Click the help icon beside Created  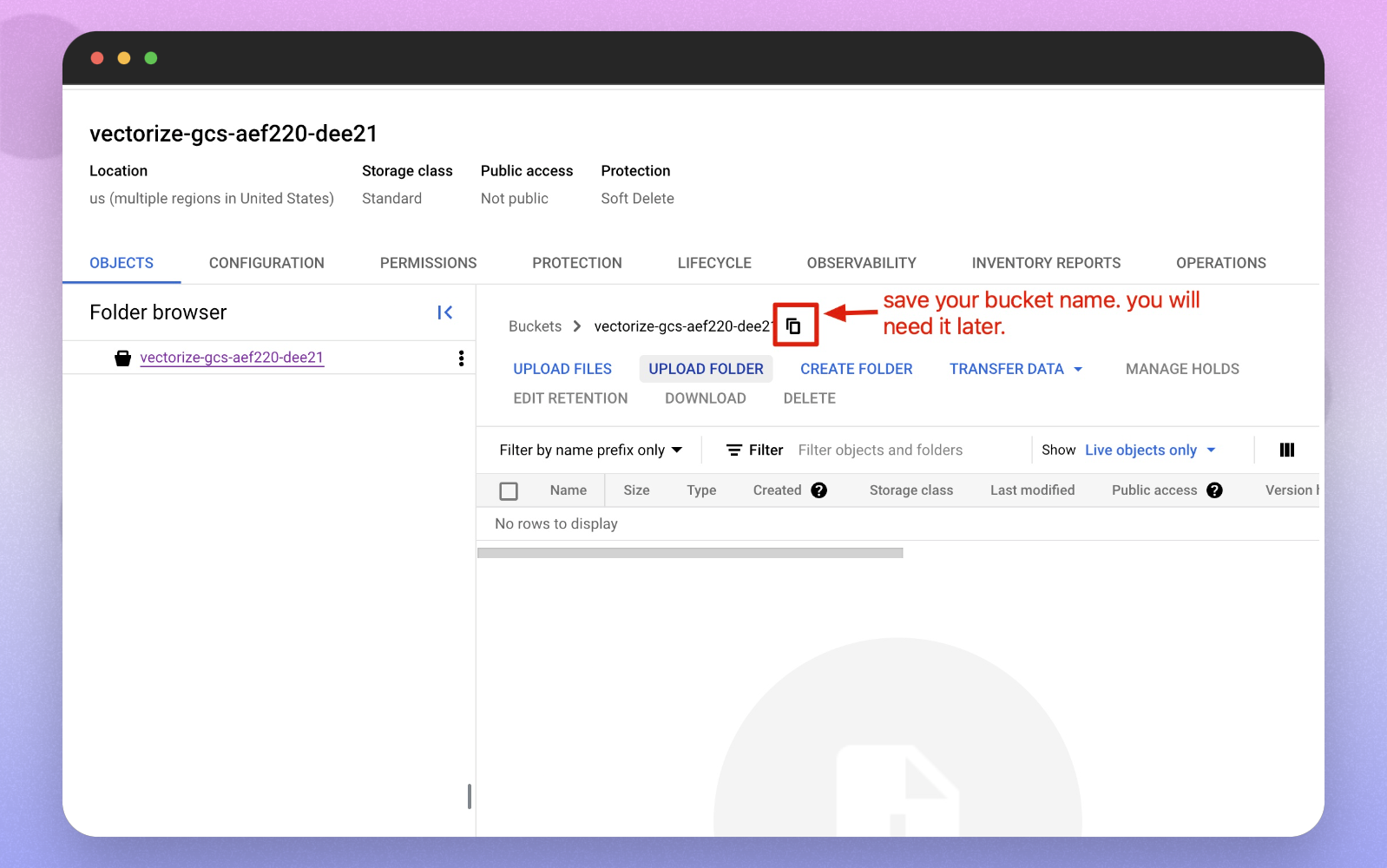pos(818,490)
